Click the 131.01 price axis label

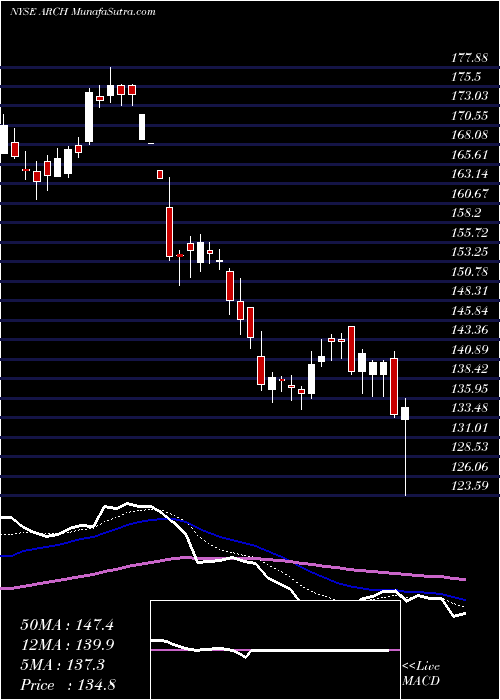tap(471, 427)
